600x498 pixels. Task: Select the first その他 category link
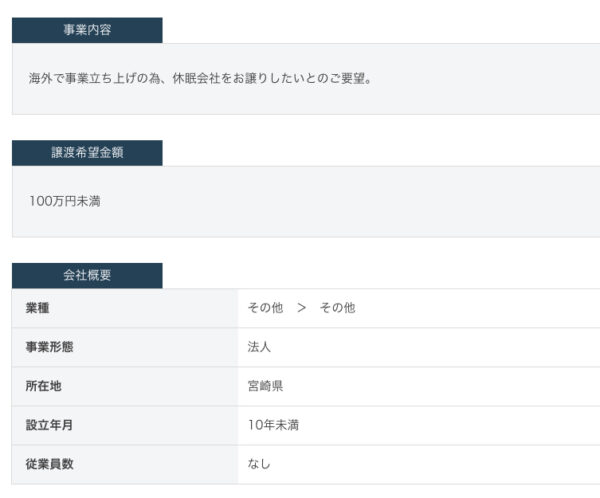265,308
